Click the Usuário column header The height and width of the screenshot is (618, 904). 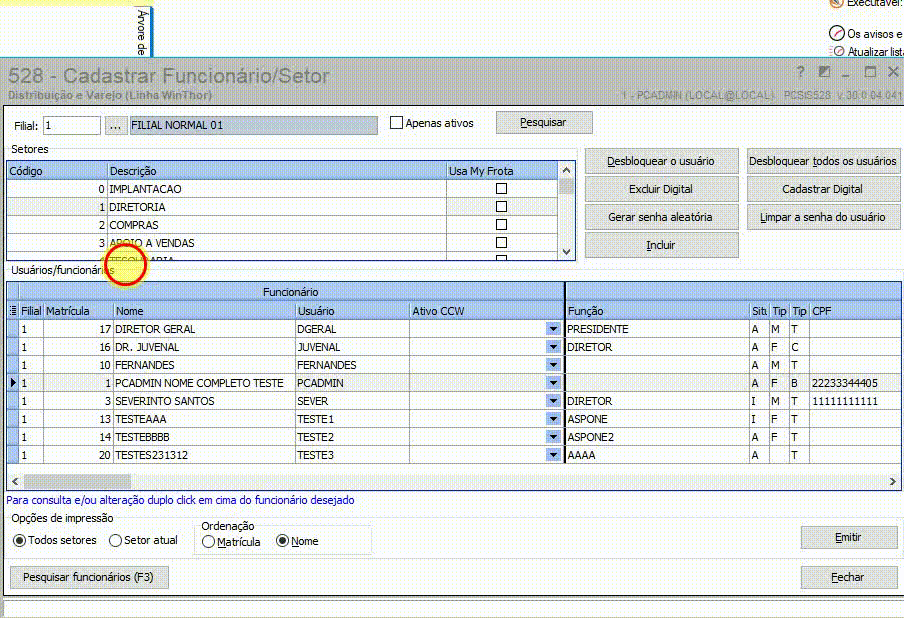[352, 311]
